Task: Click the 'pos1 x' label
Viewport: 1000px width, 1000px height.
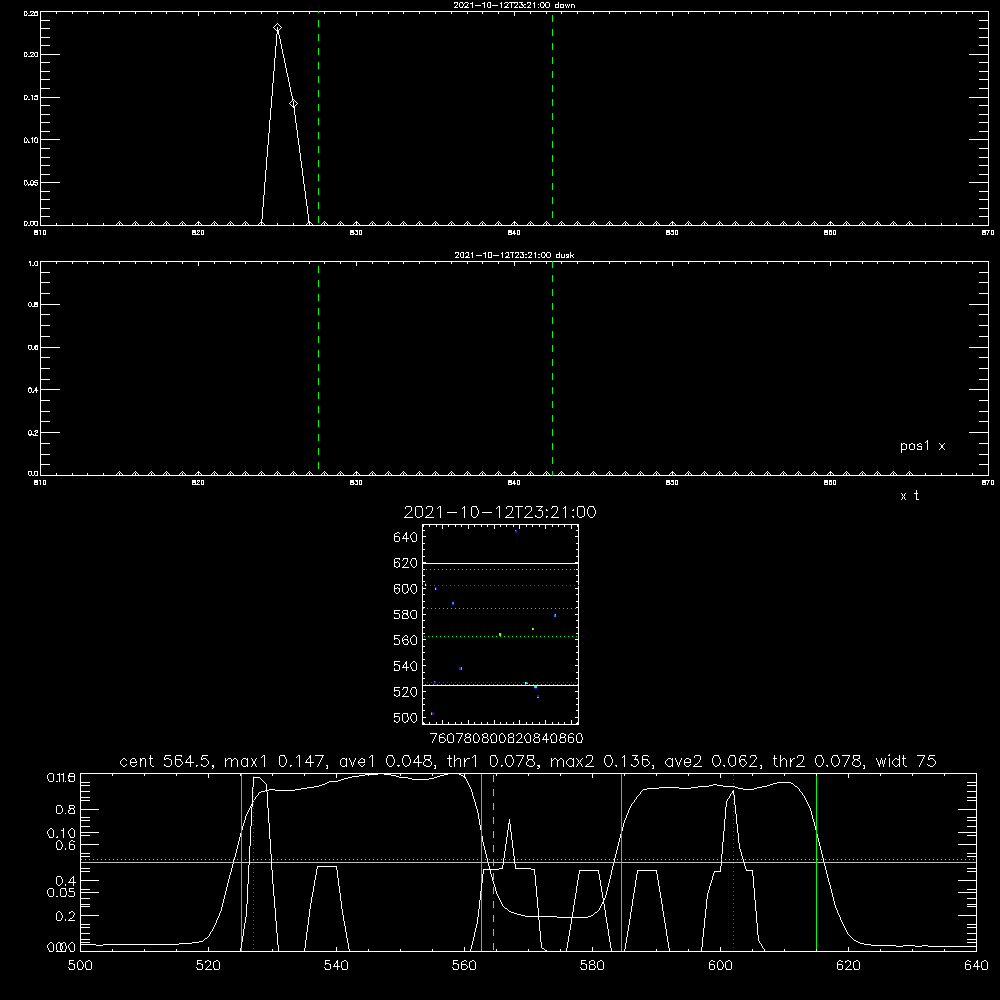Action: click(922, 446)
